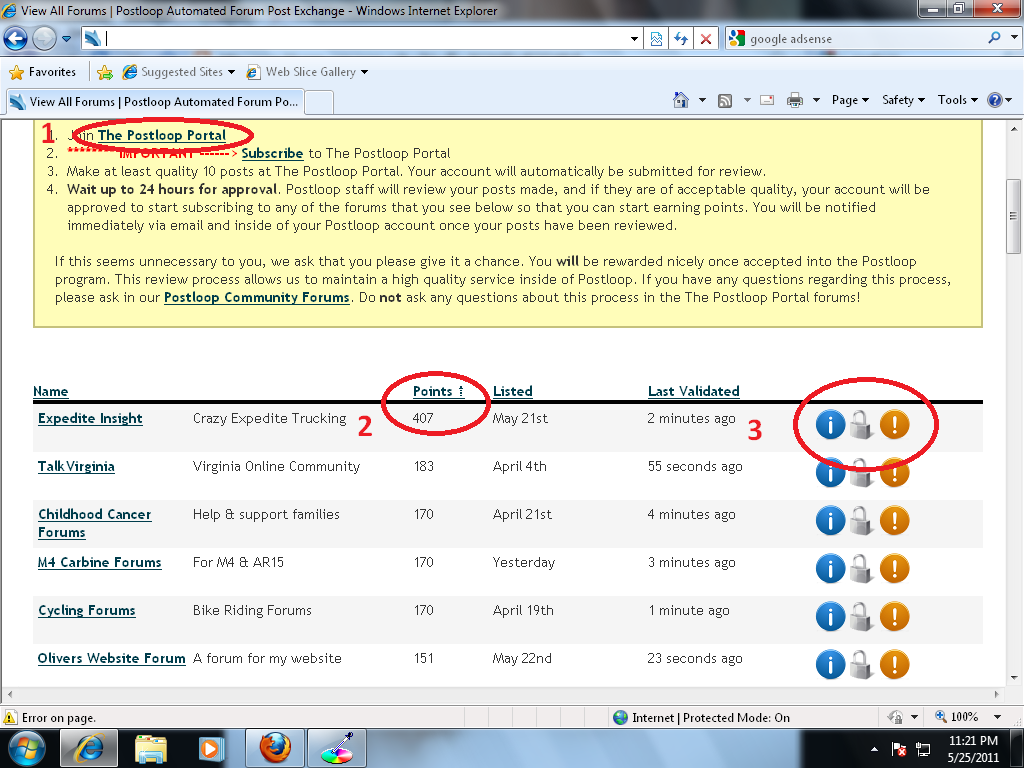
Task: Open the Print options dropdown arrow
Action: (x=816, y=101)
